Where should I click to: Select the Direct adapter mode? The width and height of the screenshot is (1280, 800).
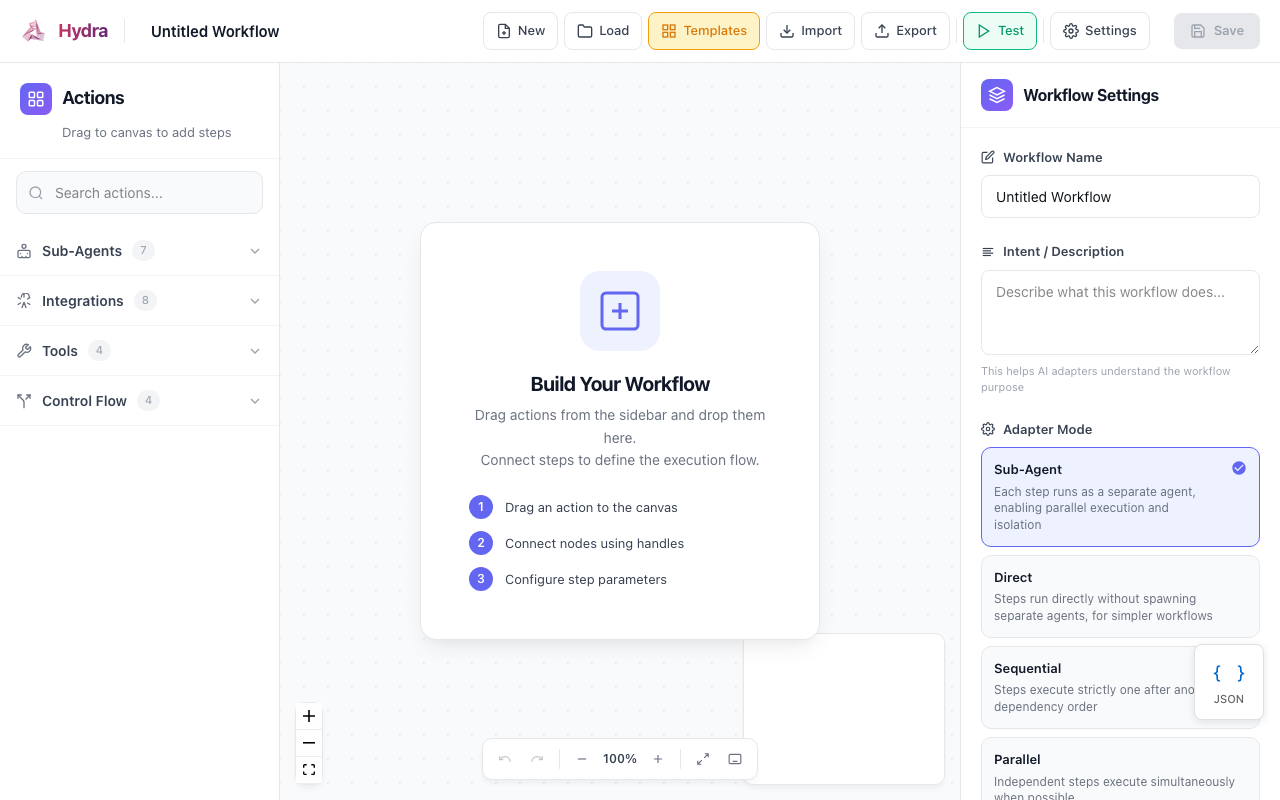[x=1120, y=595]
